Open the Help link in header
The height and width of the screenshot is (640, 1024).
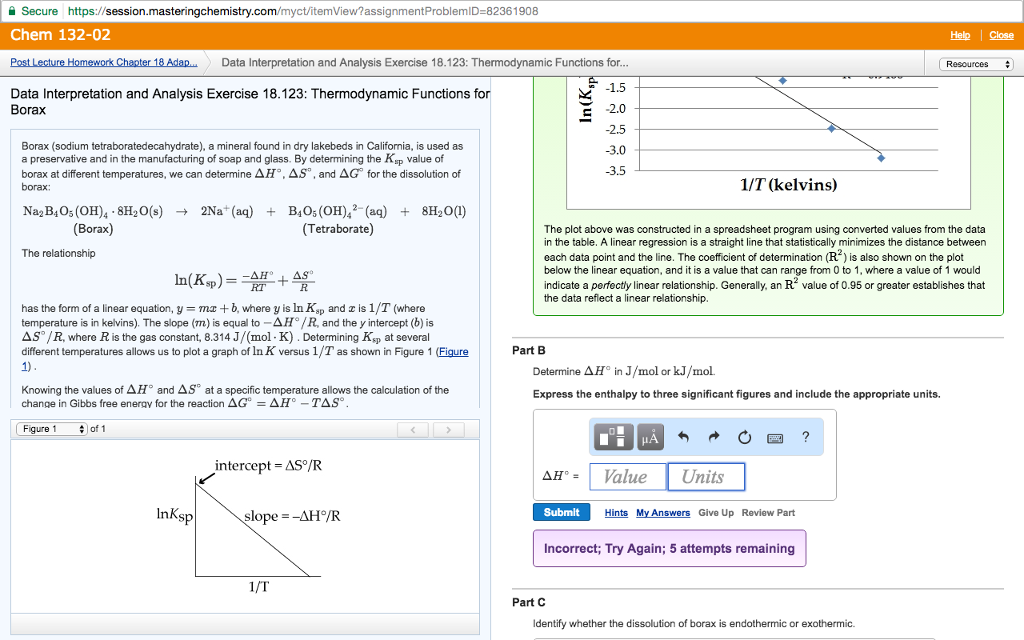(x=959, y=35)
